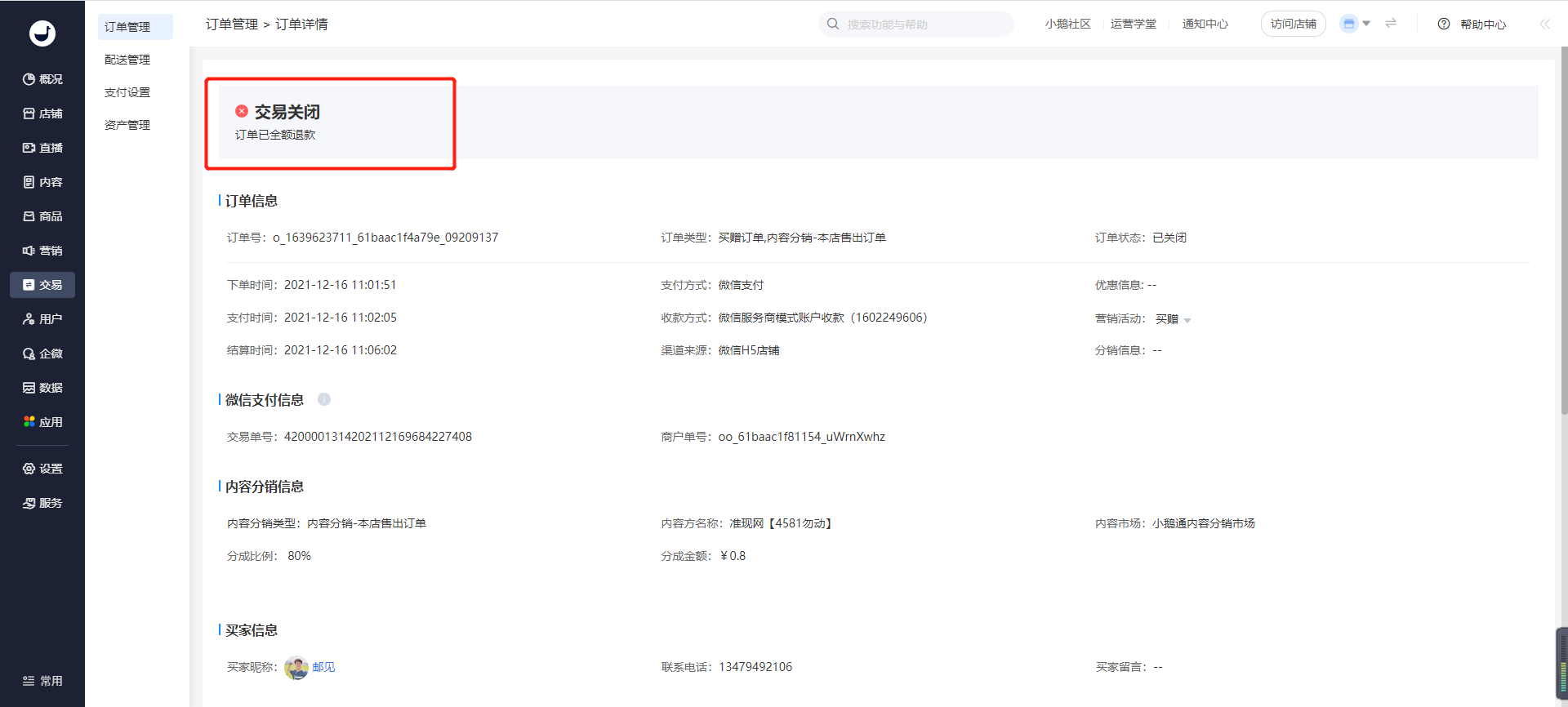Go to 订单管理 breadcrumb
Viewport: 1568px width, 707px height.
232,24
